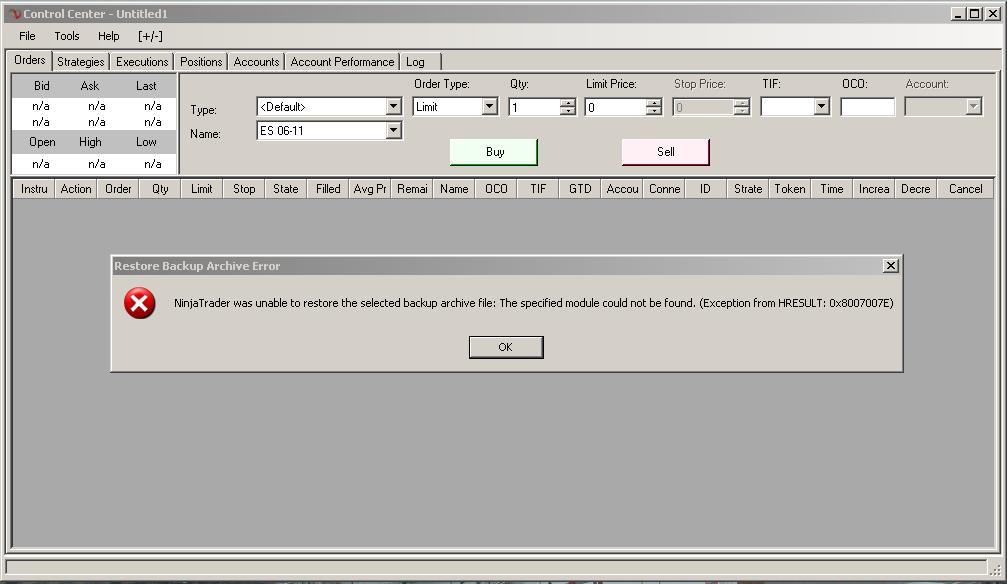Switch to the Orders tab

coord(30,60)
